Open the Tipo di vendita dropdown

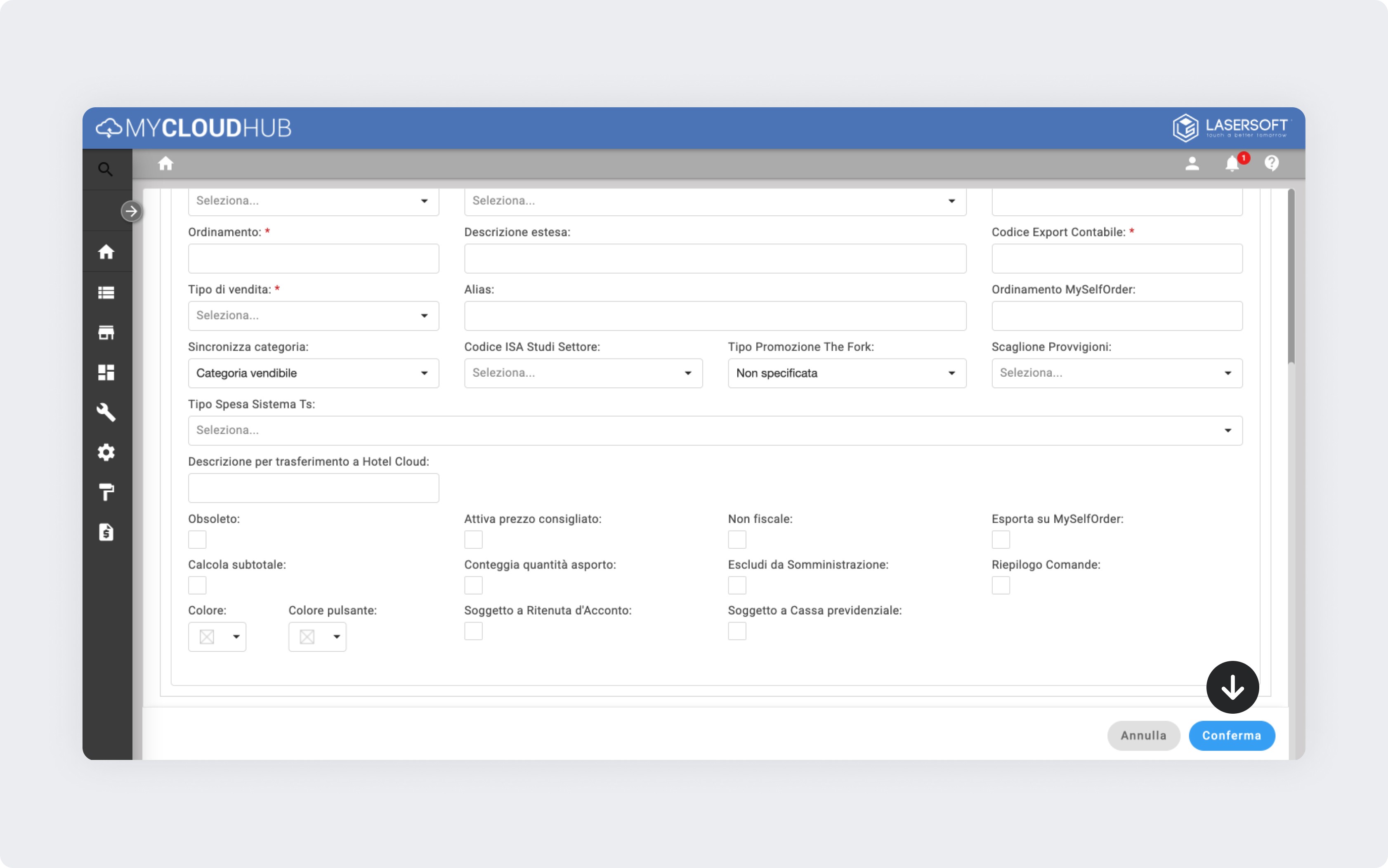point(314,316)
